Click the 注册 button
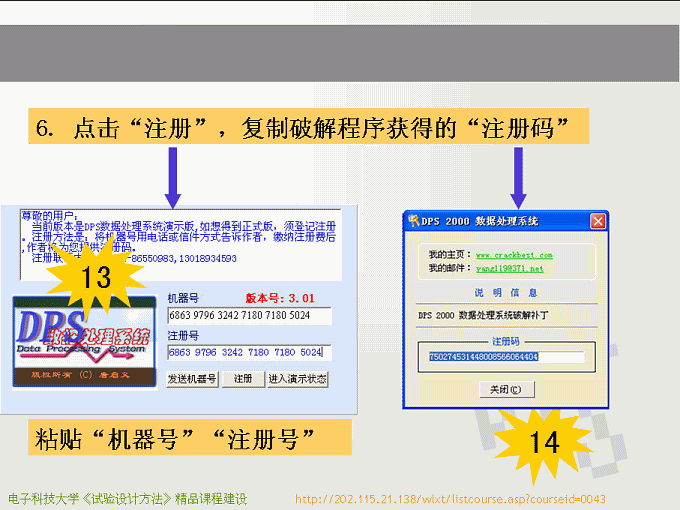680x510 pixels. [243, 379]
